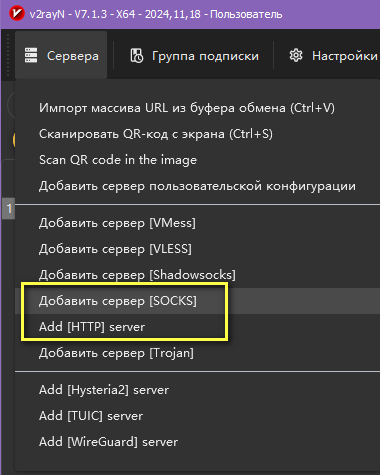Image resolution: width=380 pixels, height=475 pixels.
Task: Select Импорт массива URL из буфера обмена
Action: [x=197, y=108]
